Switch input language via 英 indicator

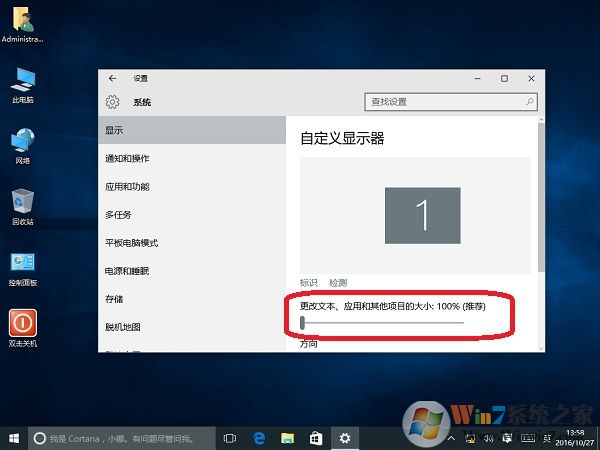[547, 439]
